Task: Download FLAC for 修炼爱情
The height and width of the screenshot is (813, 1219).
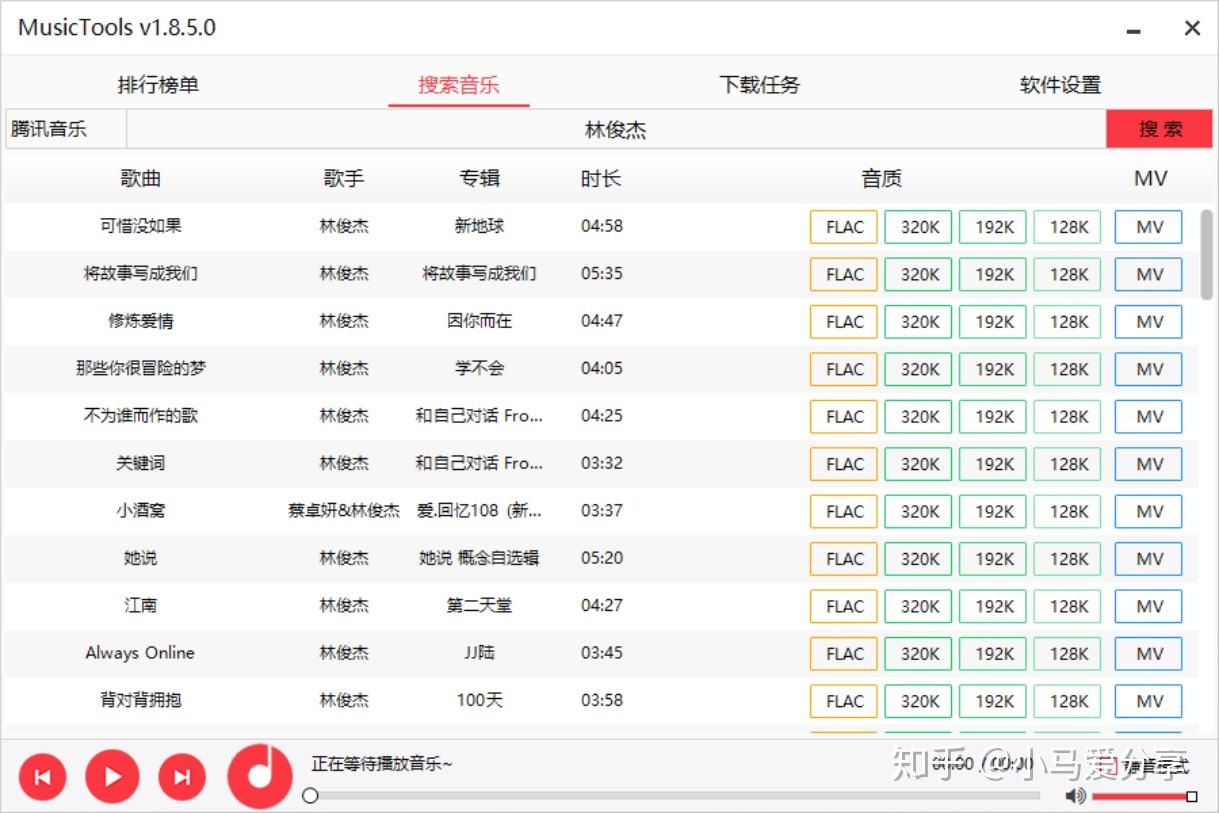Action: click(x=844, y=322)
